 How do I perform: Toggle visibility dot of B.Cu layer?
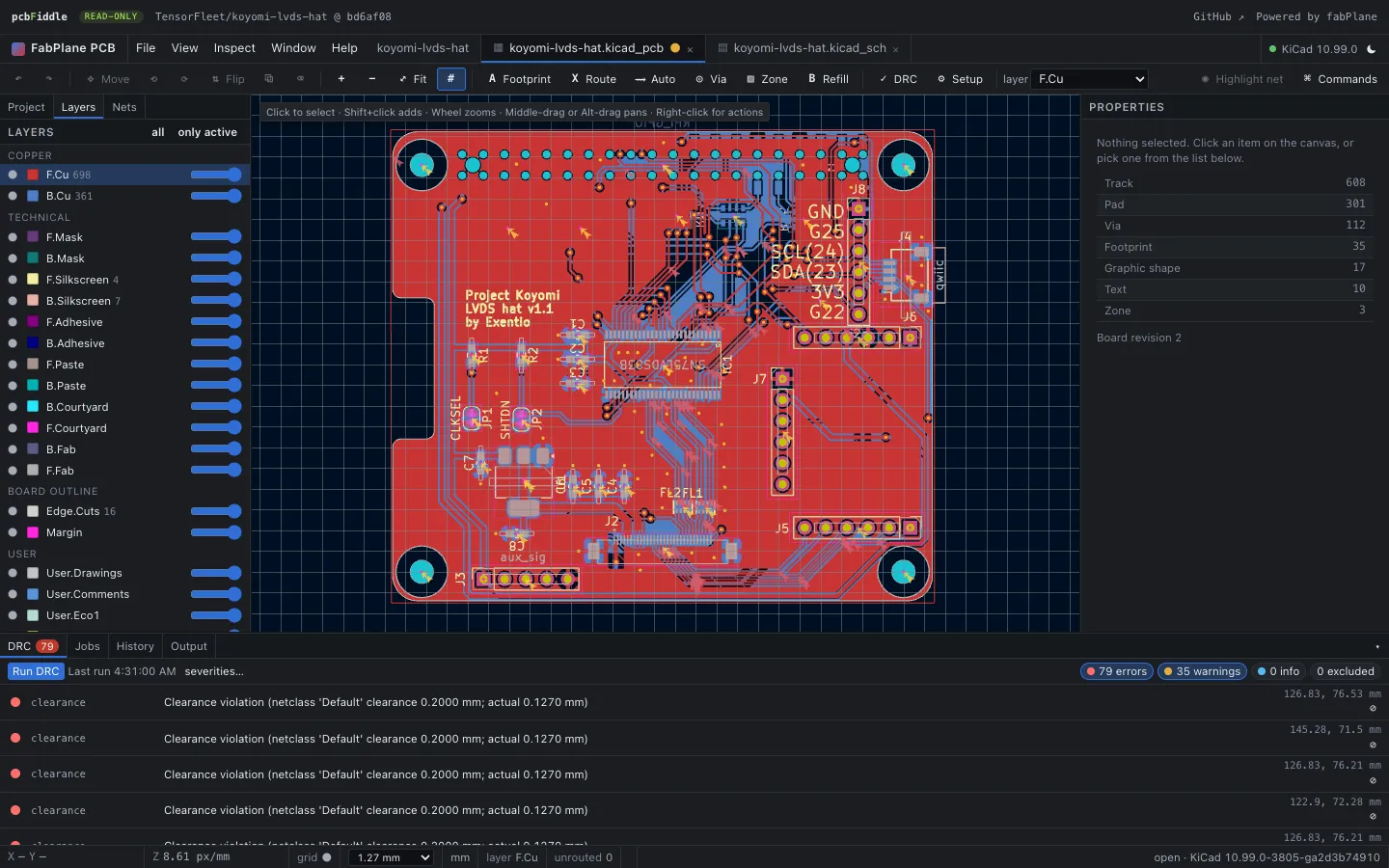tap(13, 196)
